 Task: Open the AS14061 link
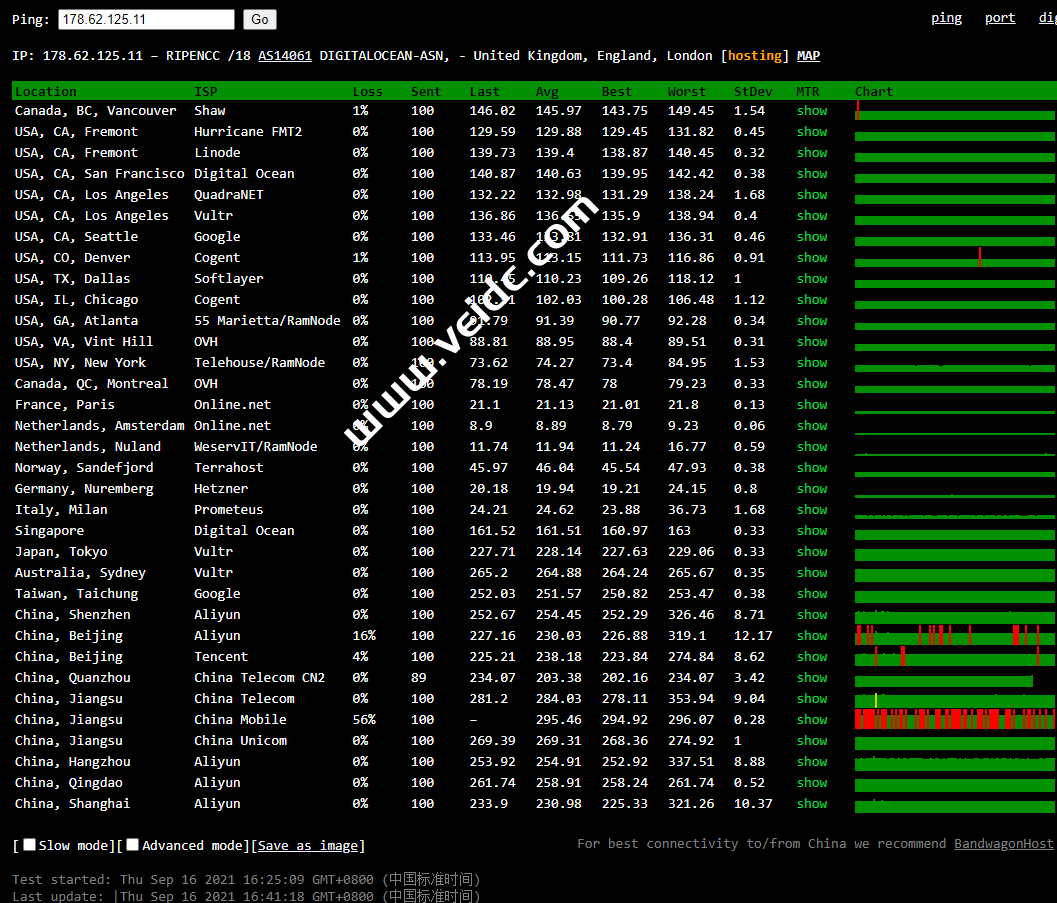(x=284, y=56)
